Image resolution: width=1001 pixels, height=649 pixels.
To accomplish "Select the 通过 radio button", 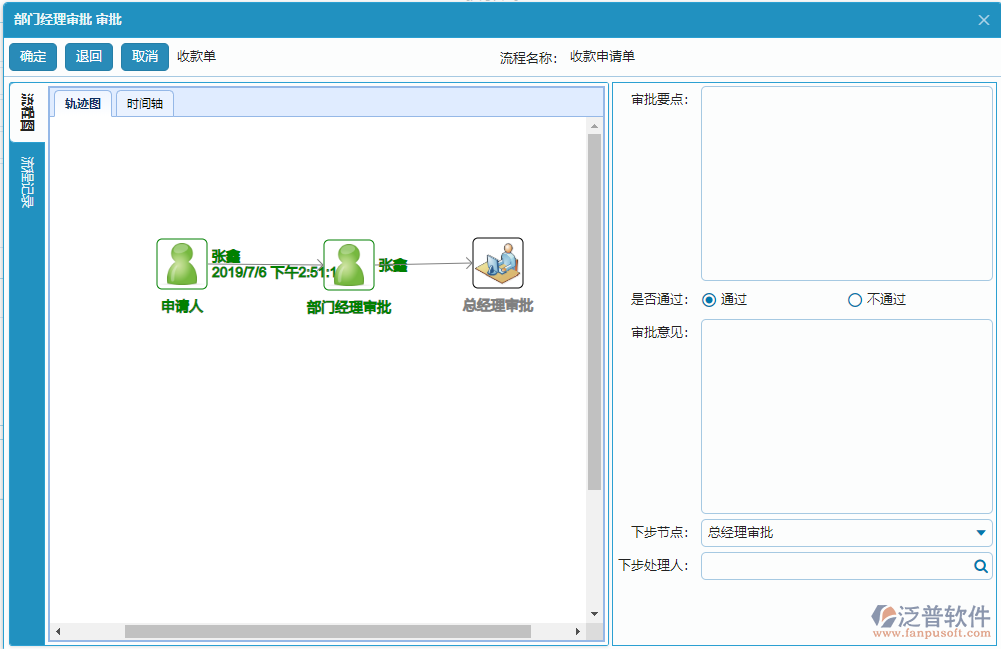I will click(710, 299).
